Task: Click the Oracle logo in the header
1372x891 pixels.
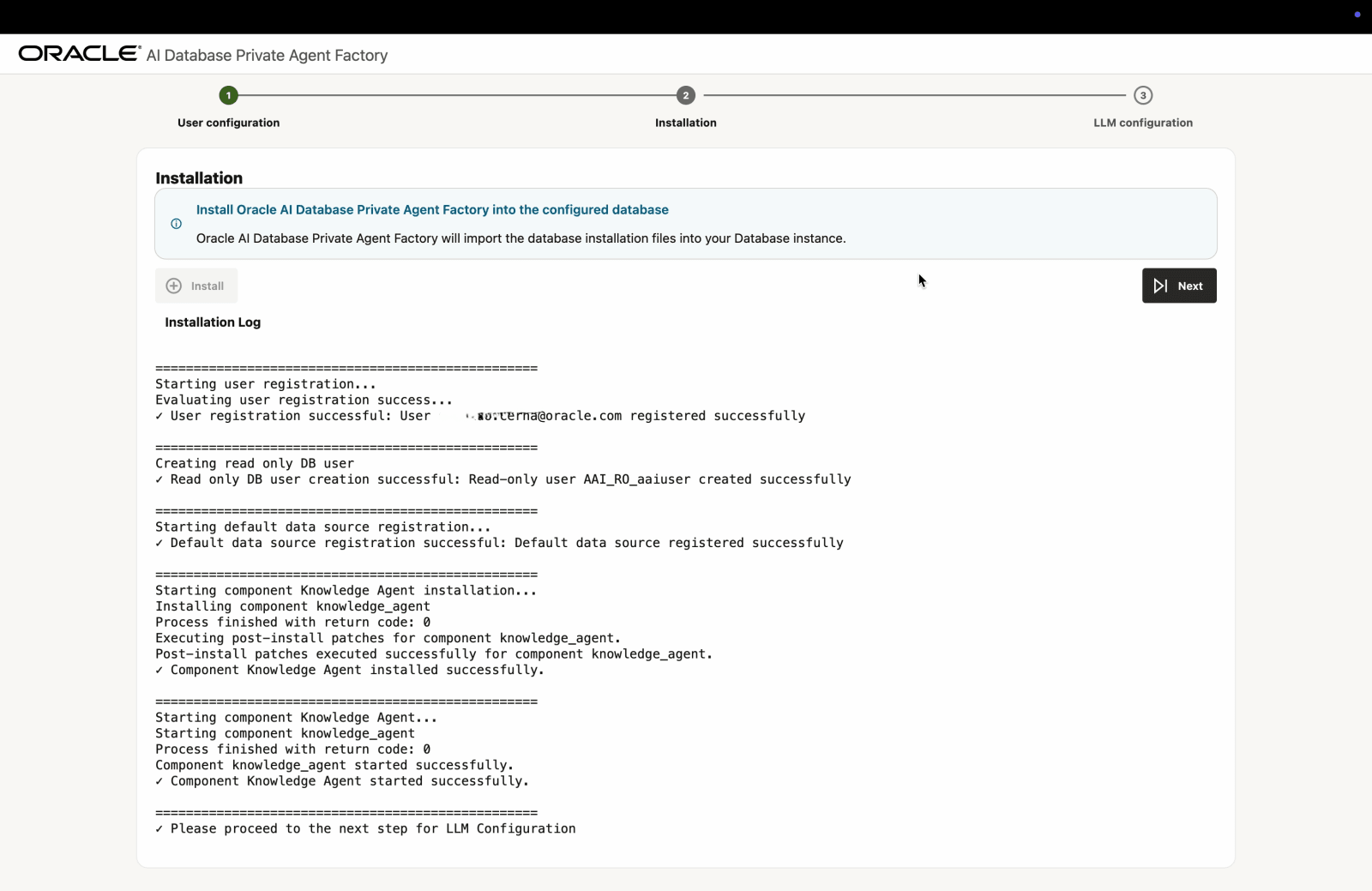Action: tap(80, 54)
